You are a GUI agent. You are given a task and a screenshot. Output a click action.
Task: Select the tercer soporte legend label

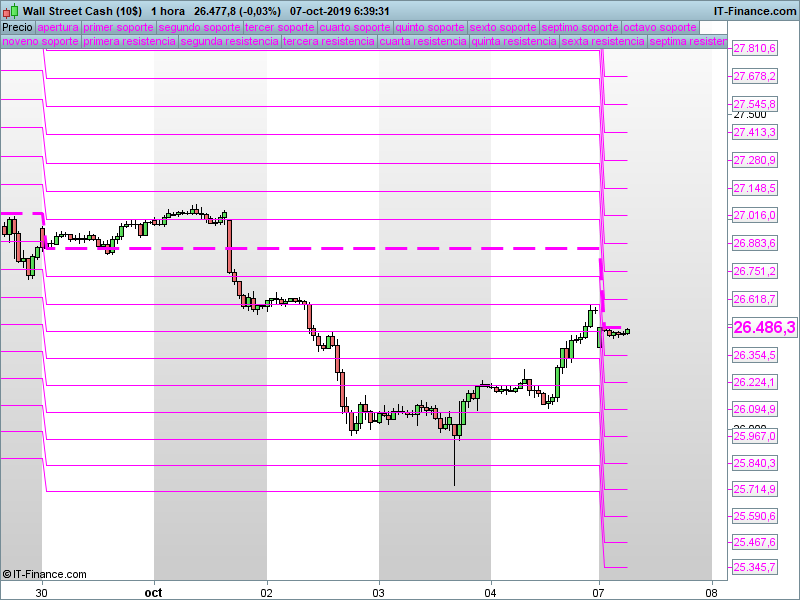pyautogui.click(x=280, y=27)
